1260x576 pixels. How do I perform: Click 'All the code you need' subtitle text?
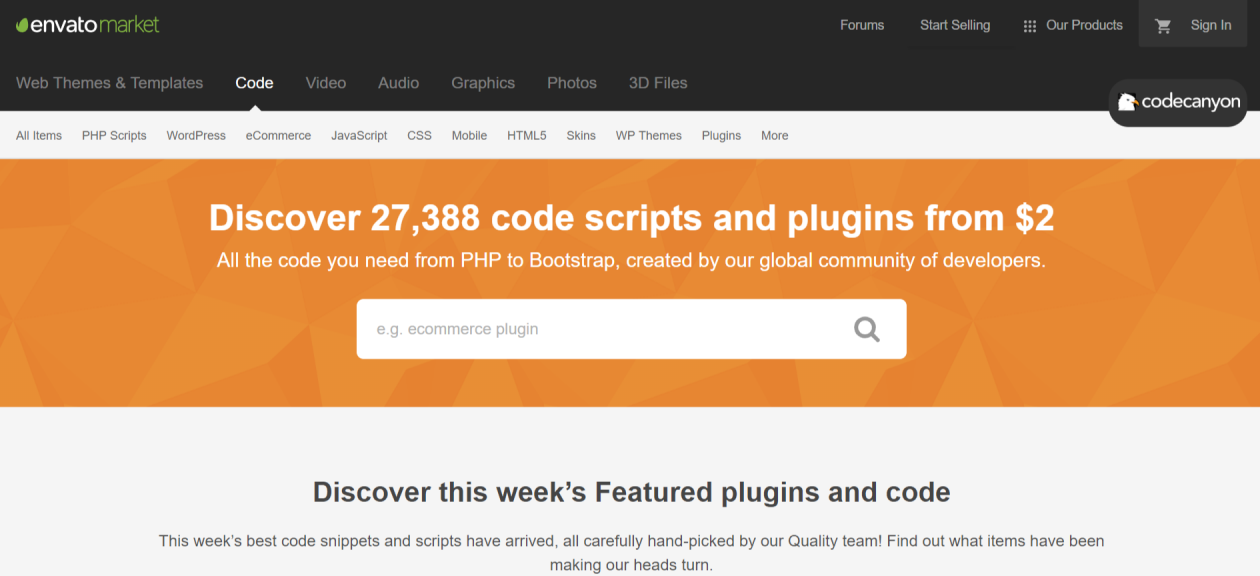tap(631, 261)
